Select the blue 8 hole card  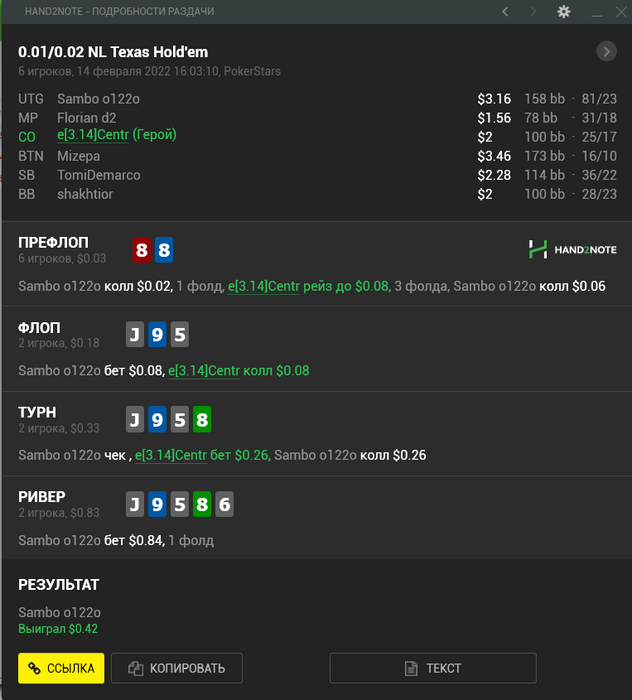pyautogui.click(x=164, y=250)
